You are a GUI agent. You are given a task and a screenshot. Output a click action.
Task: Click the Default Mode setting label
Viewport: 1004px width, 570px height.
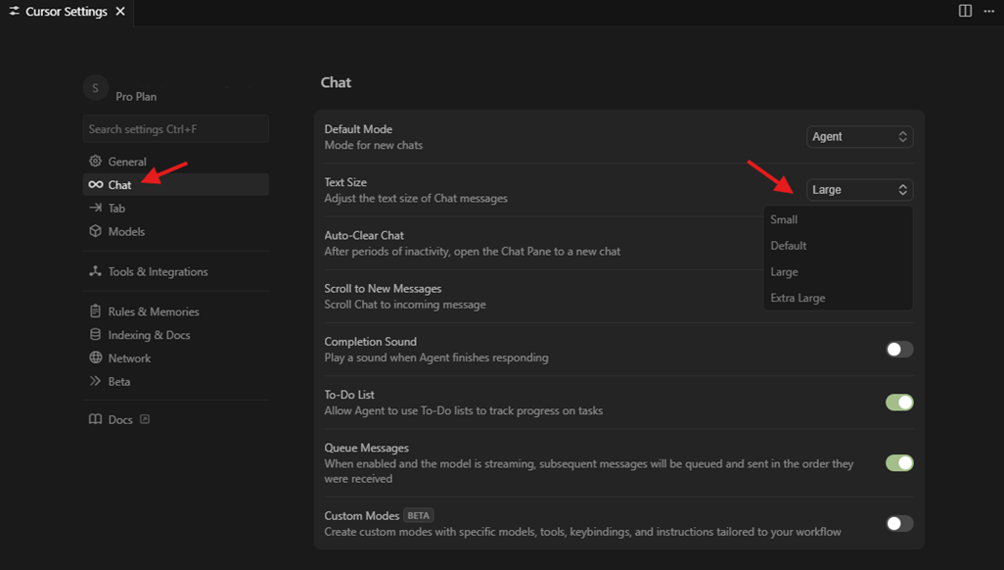358,129
